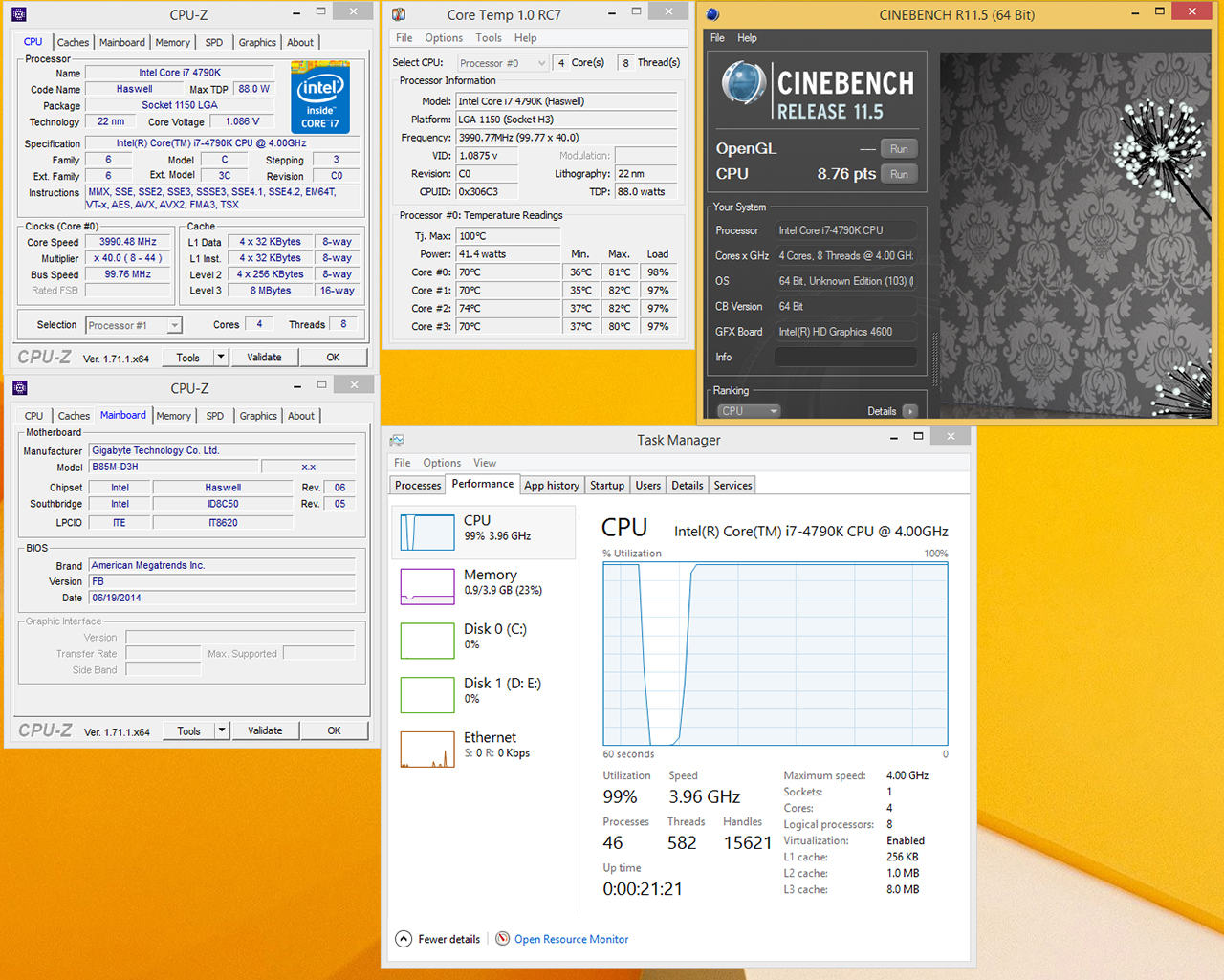Run the OpenGL benchmark in Cinebench
The height and width of the screenshot is (980, 1224).
click(x=899, y=149)
